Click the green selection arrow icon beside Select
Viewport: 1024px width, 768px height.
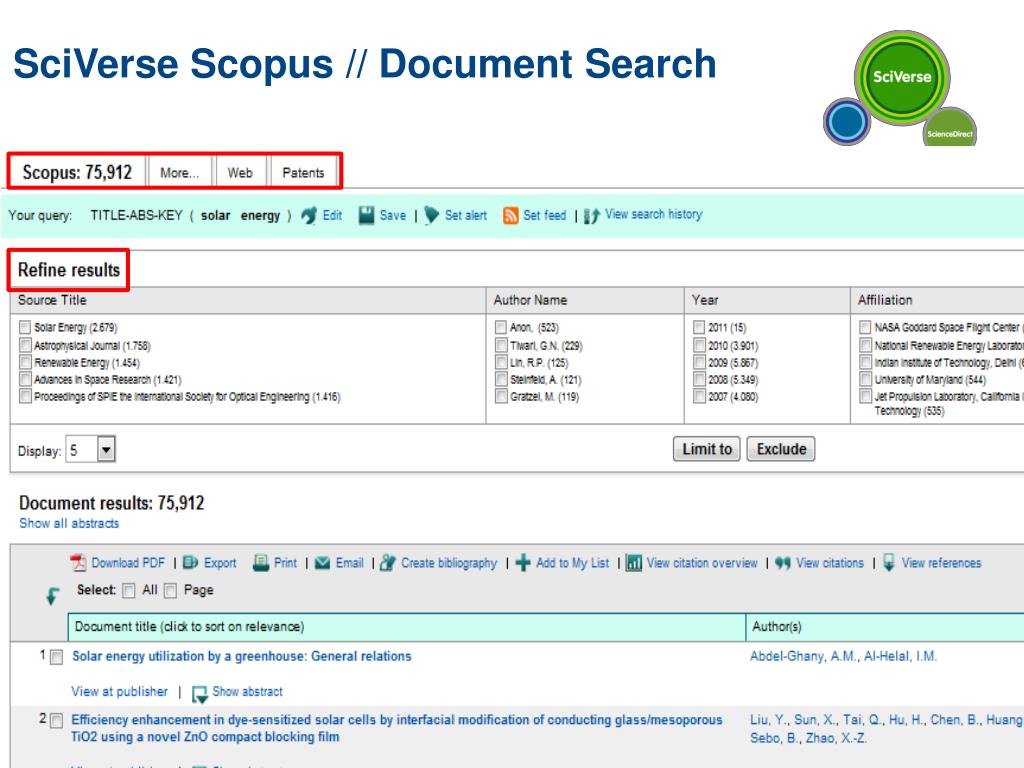(x=52, y=596)
